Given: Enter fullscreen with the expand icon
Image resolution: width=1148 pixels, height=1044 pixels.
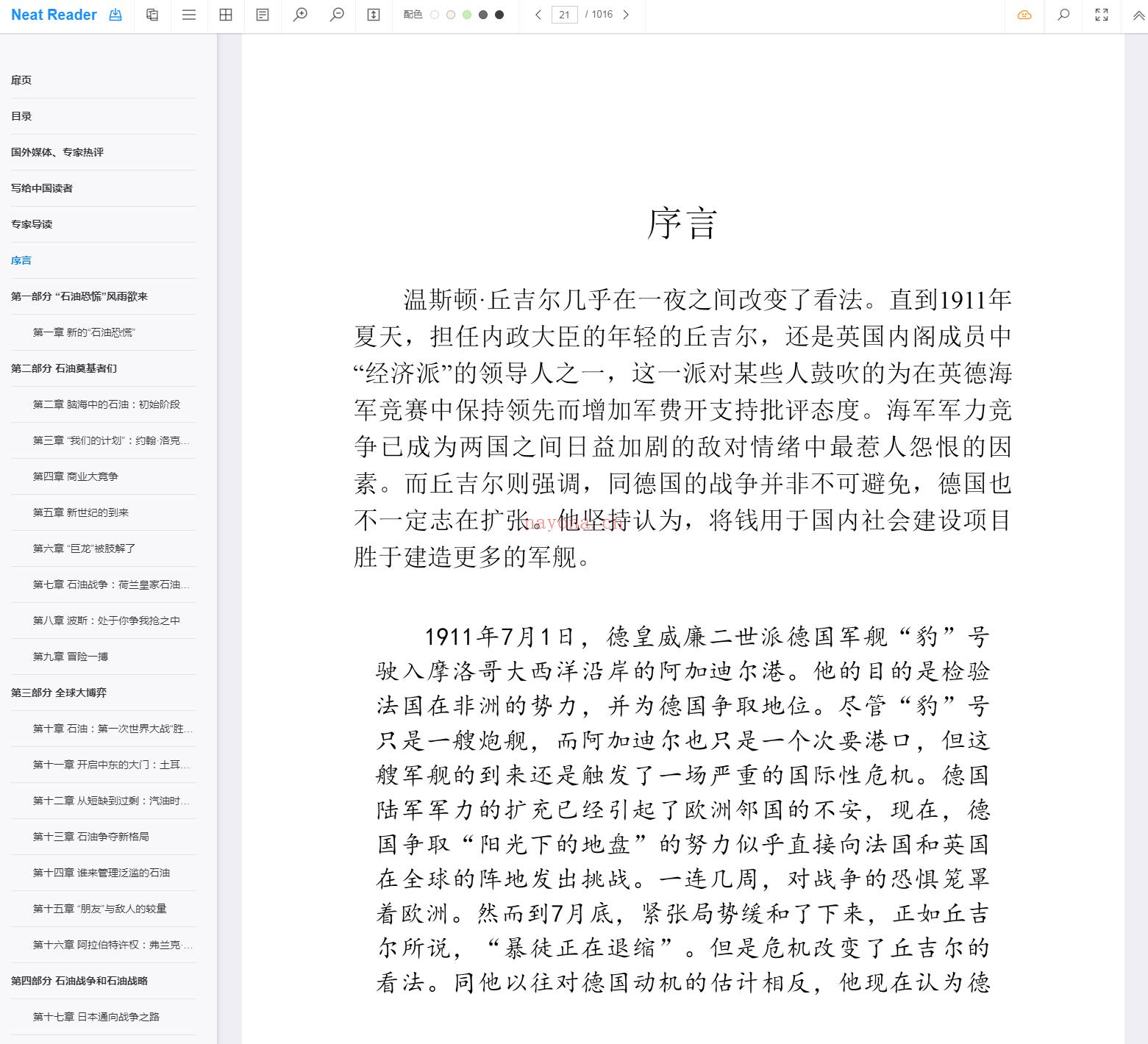Looking at the screenshot, I should coord(1102,15).
